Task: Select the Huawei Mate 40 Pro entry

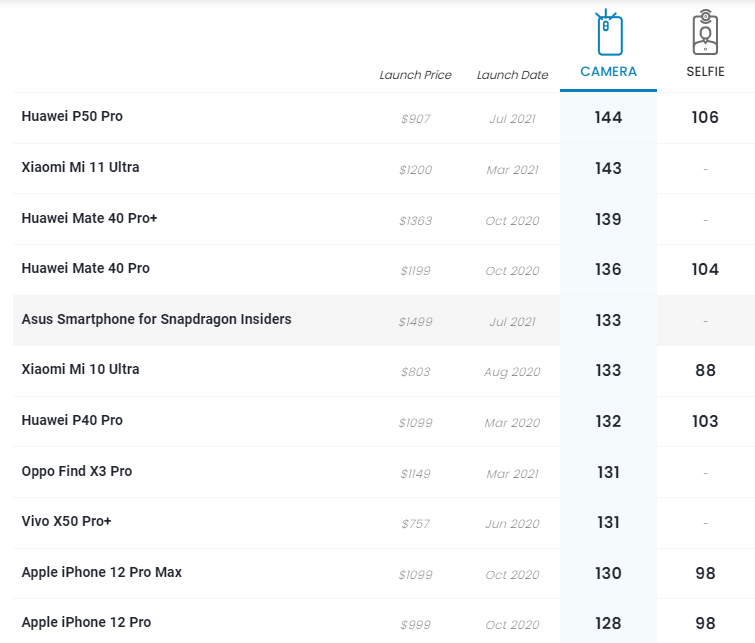Action: click(85, 269)
